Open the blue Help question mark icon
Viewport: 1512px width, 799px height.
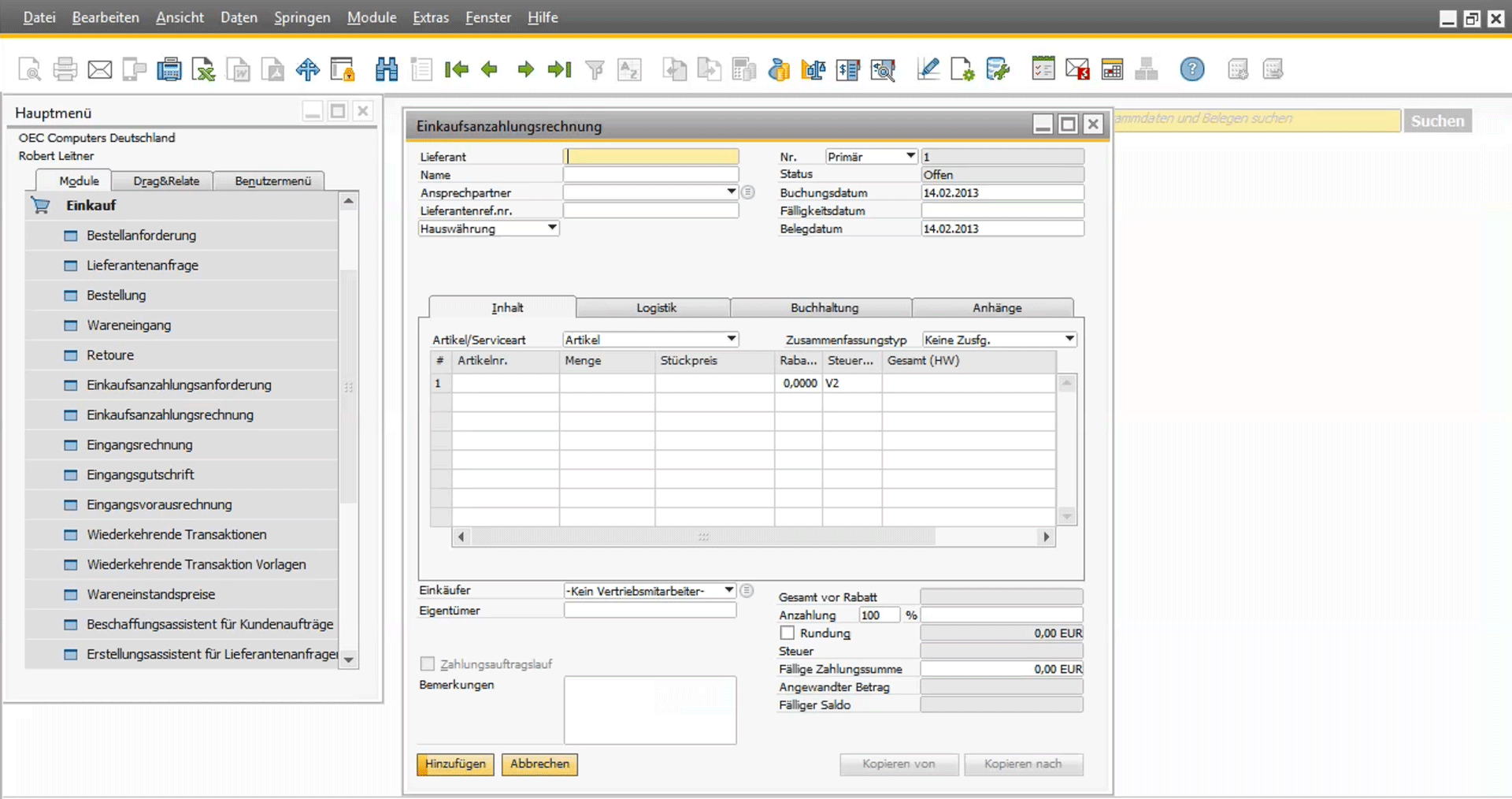[1191, 69]
